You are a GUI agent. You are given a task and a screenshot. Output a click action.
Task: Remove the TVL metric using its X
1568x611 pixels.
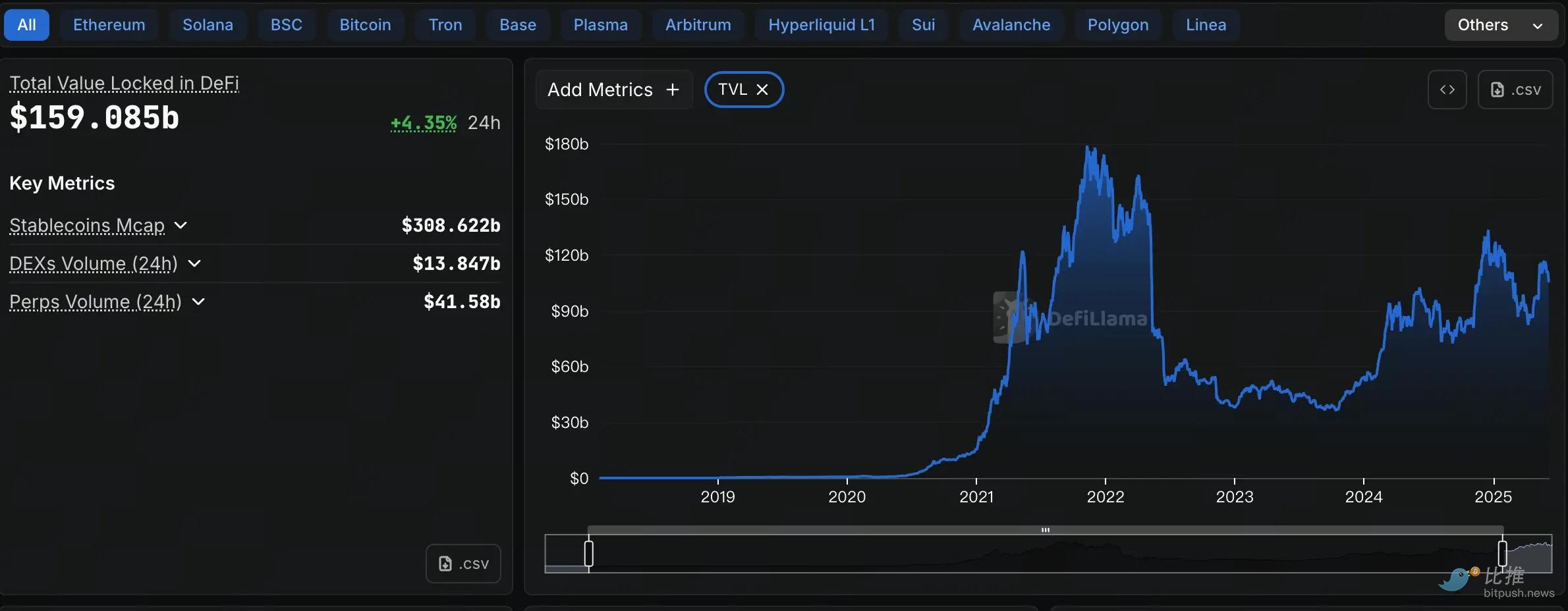762,90
